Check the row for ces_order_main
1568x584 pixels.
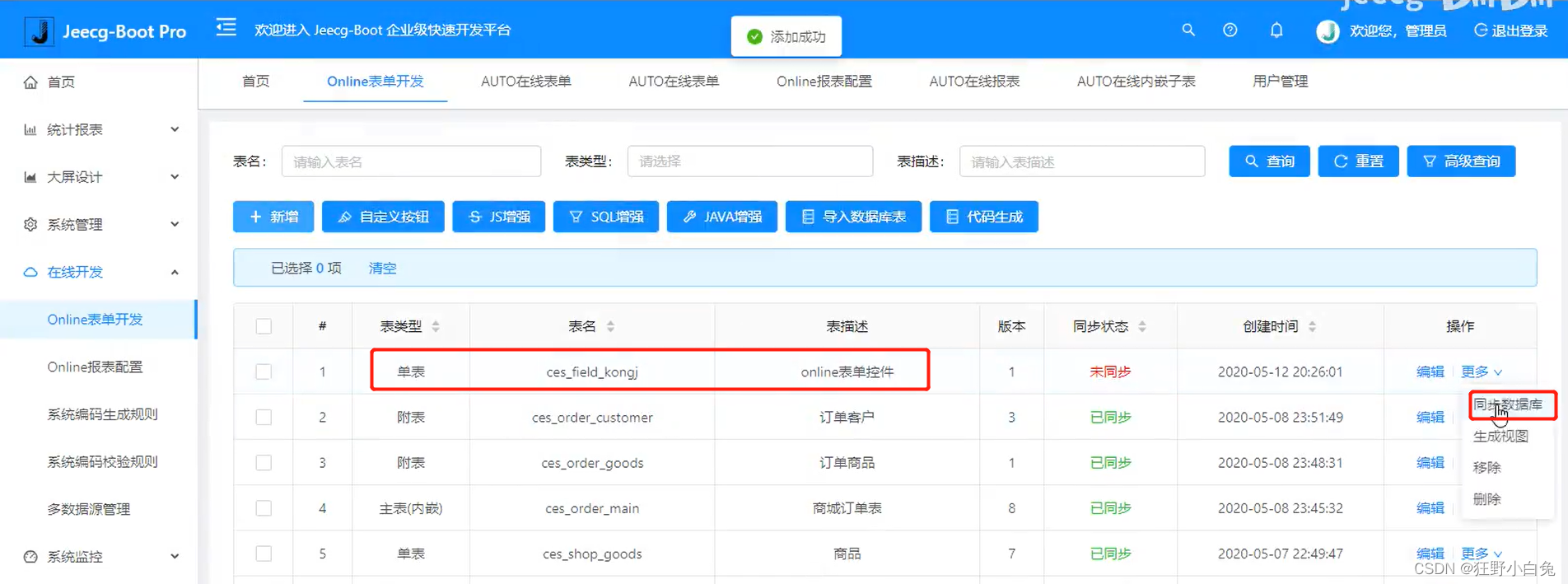pos(264,508)
